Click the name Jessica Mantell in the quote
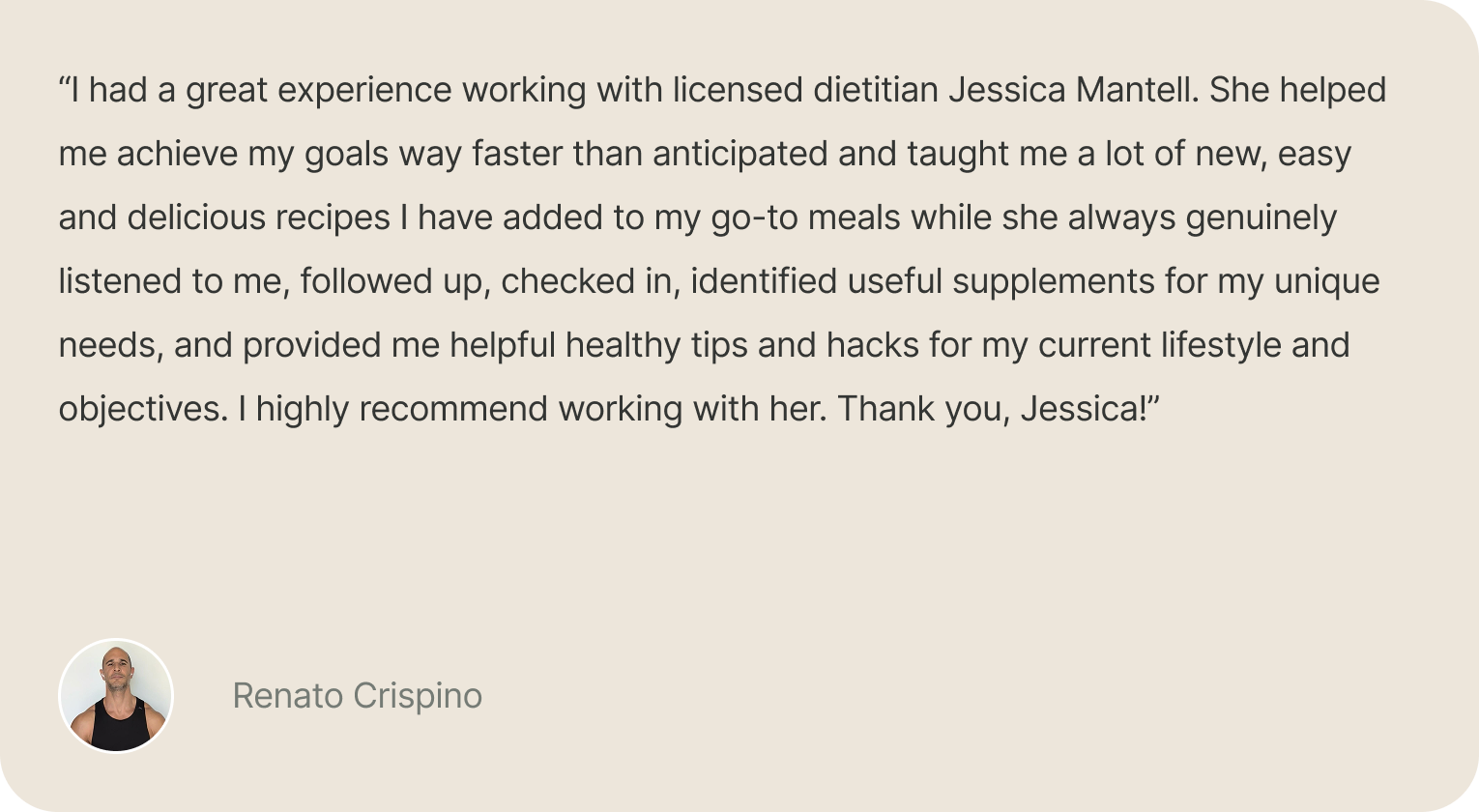1479x812 pixels. [x=1073, y=90]
